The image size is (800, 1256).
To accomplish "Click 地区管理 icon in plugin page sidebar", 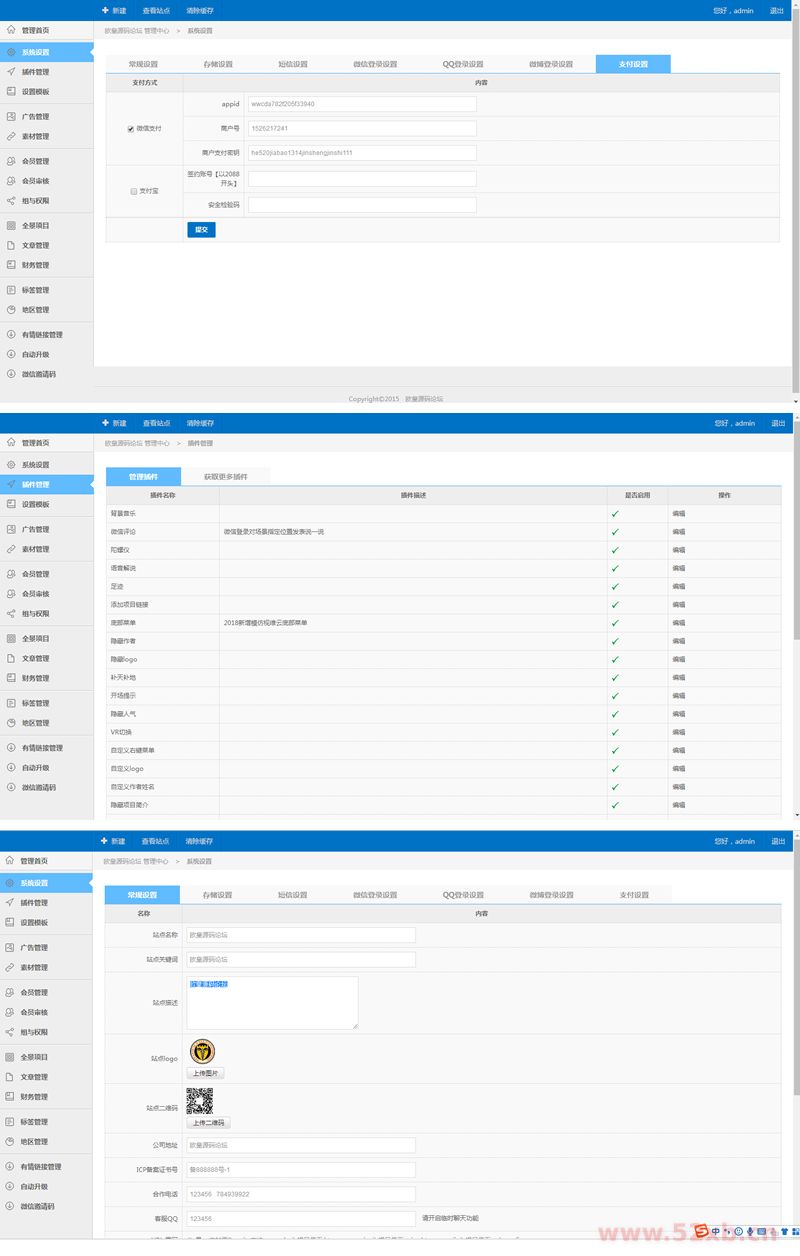I will (11, 723).
